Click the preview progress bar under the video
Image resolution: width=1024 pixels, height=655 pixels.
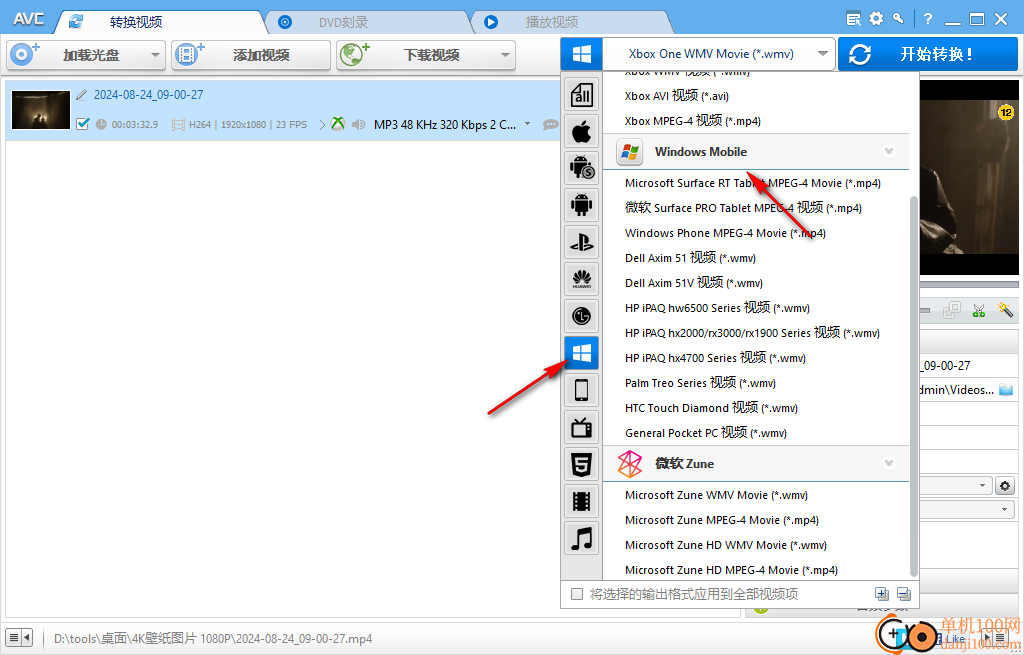968,284
